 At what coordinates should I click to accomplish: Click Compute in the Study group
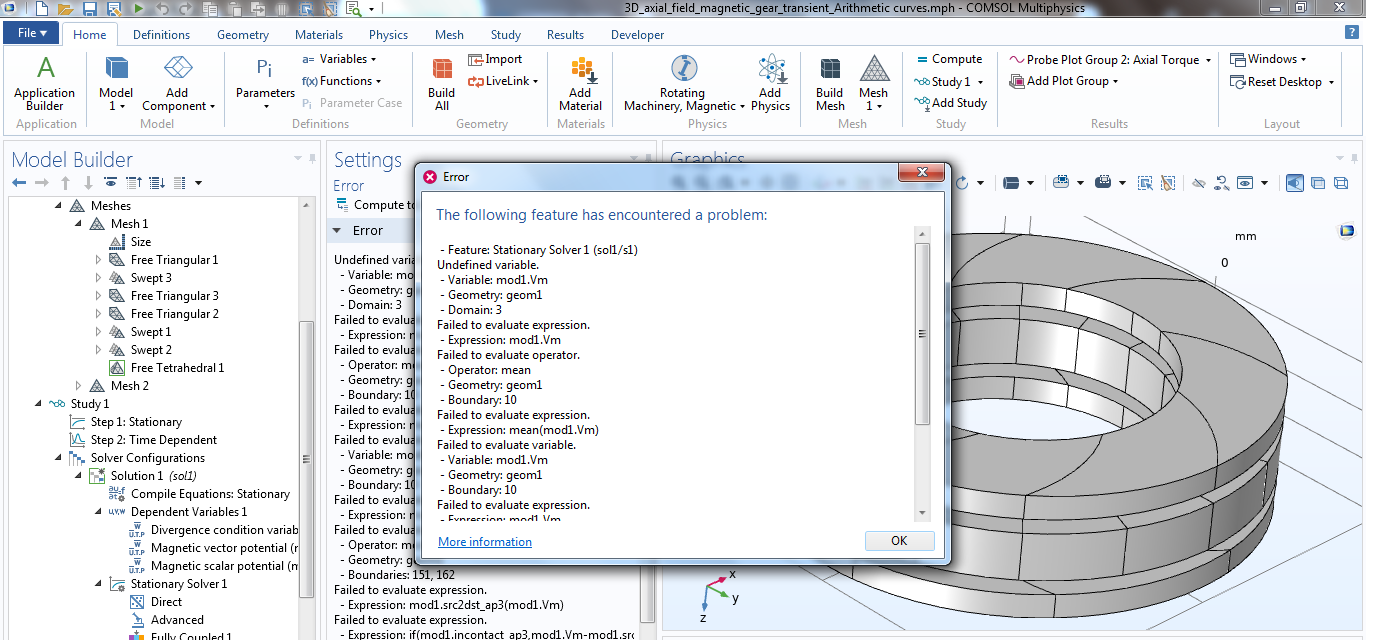point(948,59)
